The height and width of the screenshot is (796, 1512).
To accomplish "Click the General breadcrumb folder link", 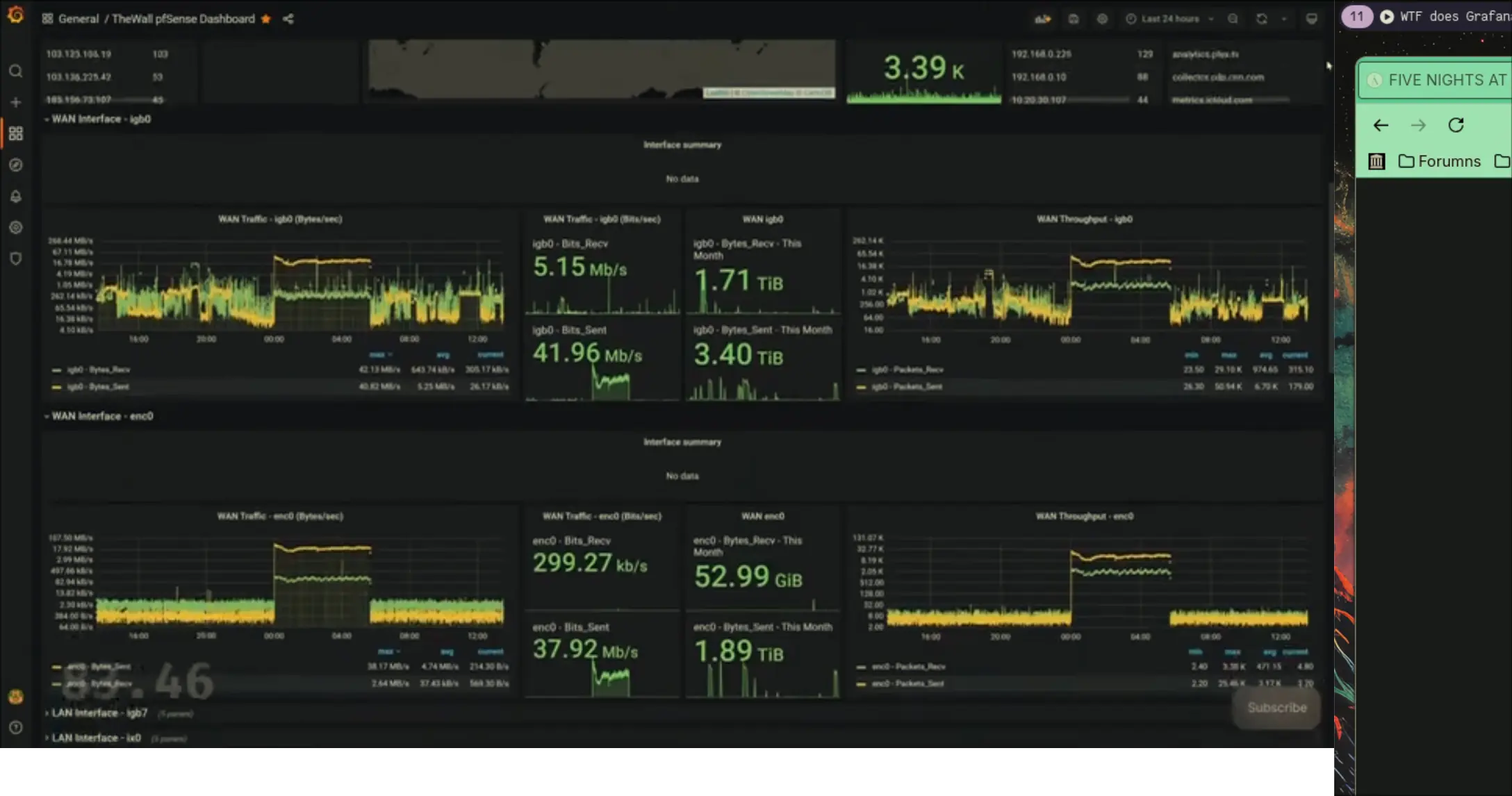I will coord(78,19).
